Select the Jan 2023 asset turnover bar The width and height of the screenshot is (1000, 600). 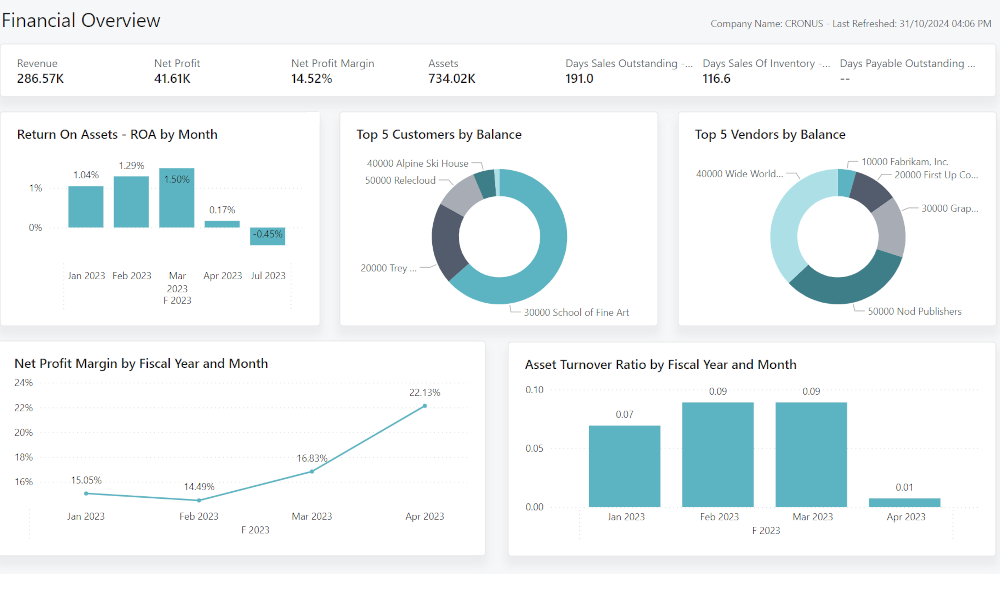[624, 466]
